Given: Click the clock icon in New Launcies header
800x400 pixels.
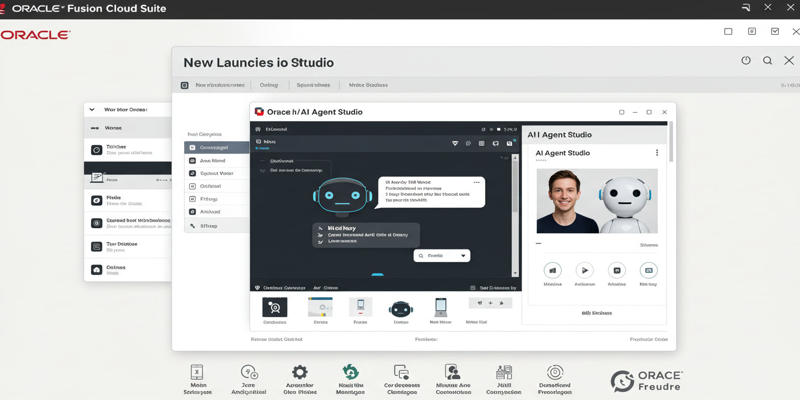Looking at the screenshot, I should click(745, 61).
